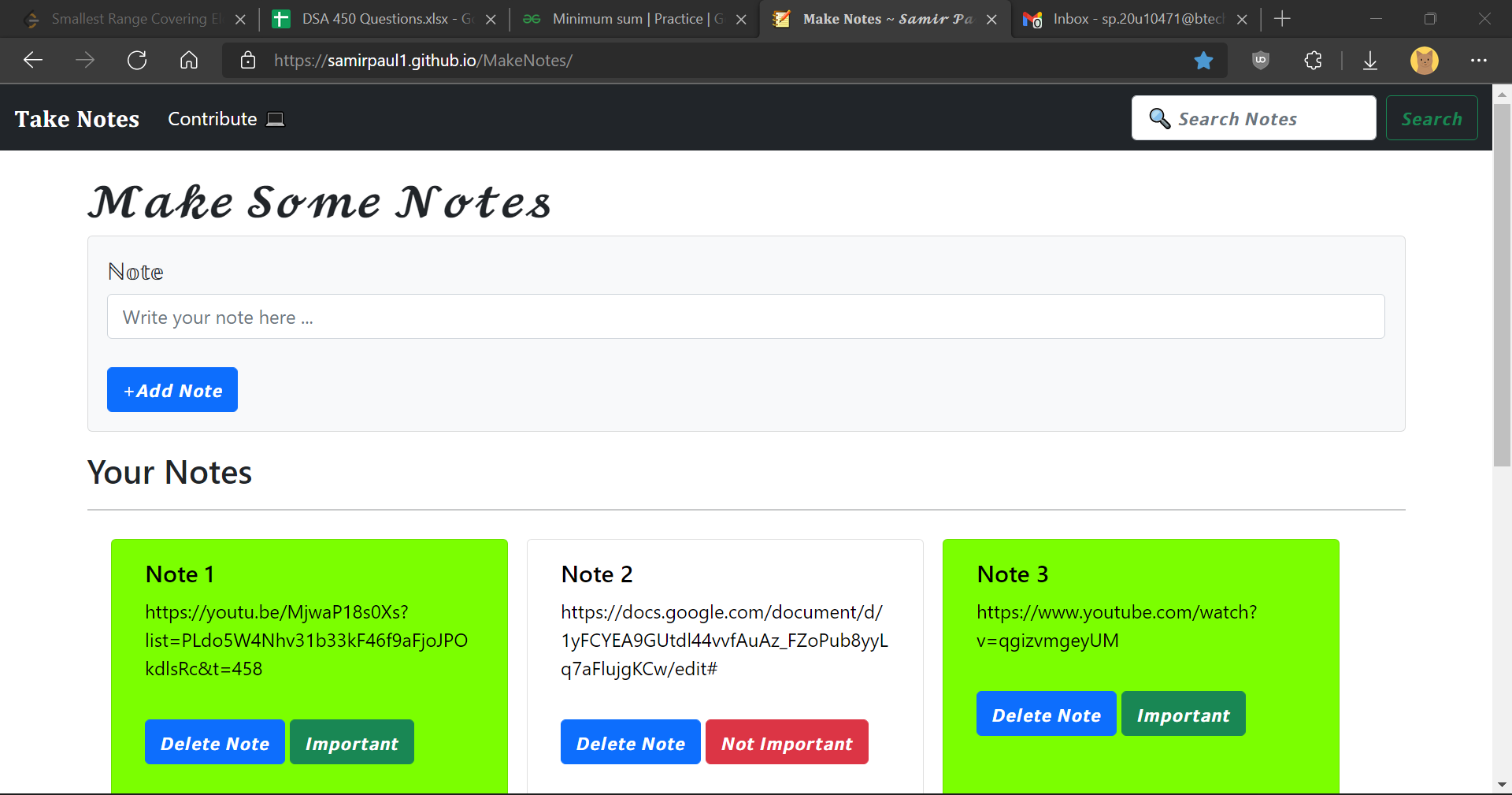This screenshot has height=795, width=1512.
Task: Click the page vertical scrollbar thumb
Action: click(1503, 284)
